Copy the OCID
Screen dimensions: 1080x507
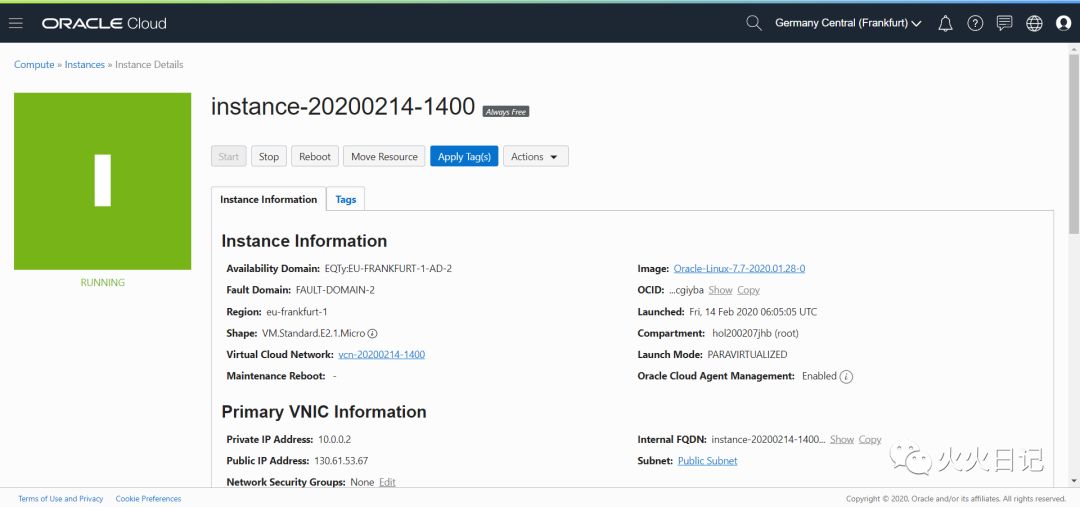[x=749, y=291]
